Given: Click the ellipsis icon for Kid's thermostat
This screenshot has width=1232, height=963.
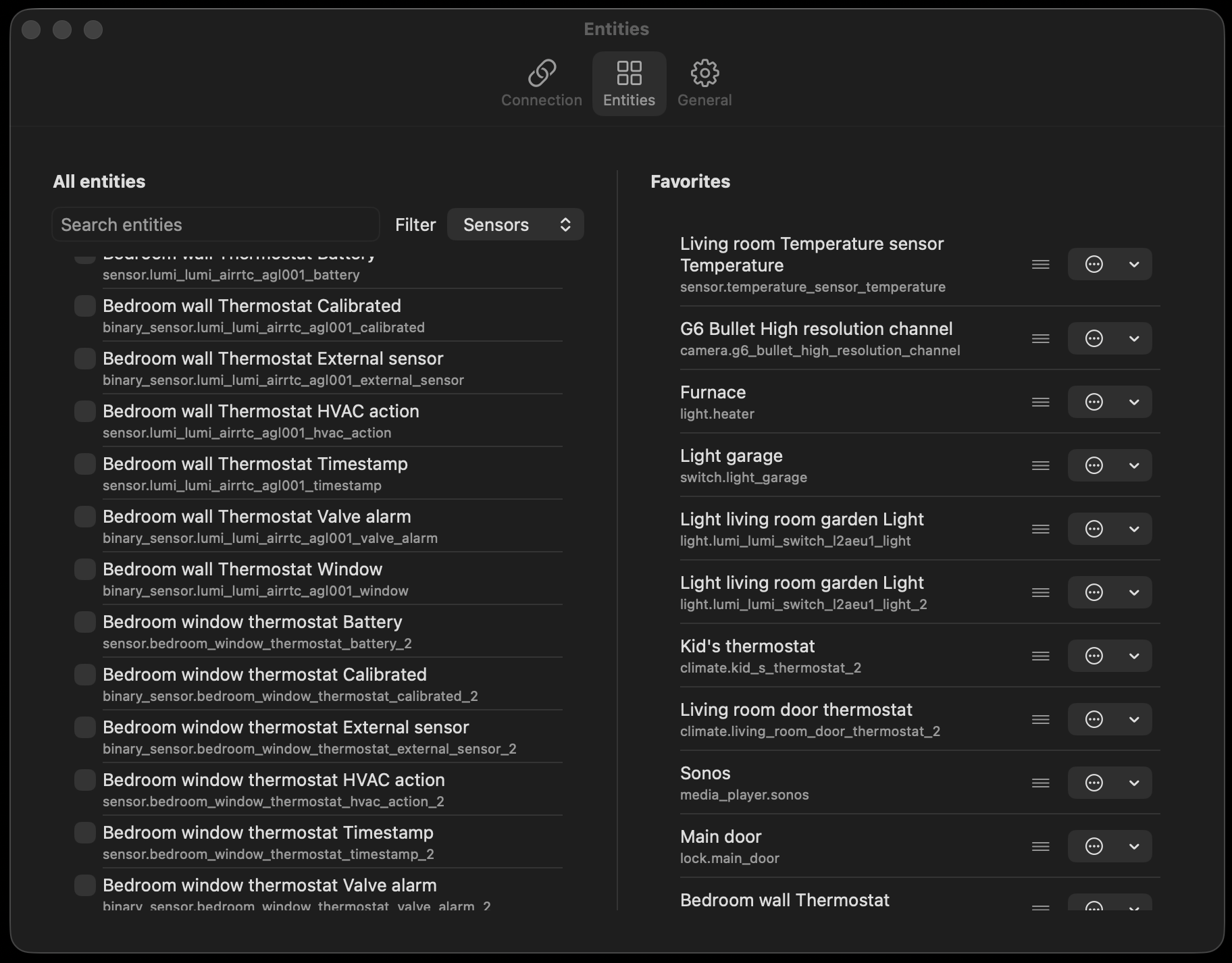Looking at the screenshot, I should click(1094, 656).
